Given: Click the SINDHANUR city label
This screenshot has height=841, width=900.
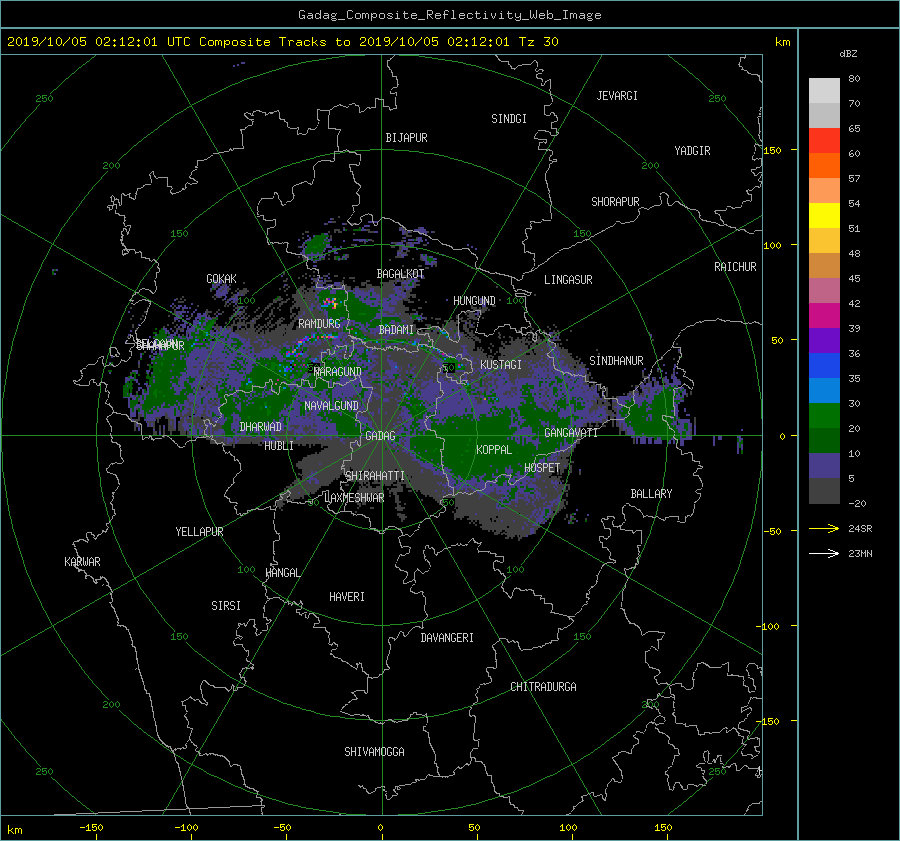Looking at the screenshot, I should (616, 361).
